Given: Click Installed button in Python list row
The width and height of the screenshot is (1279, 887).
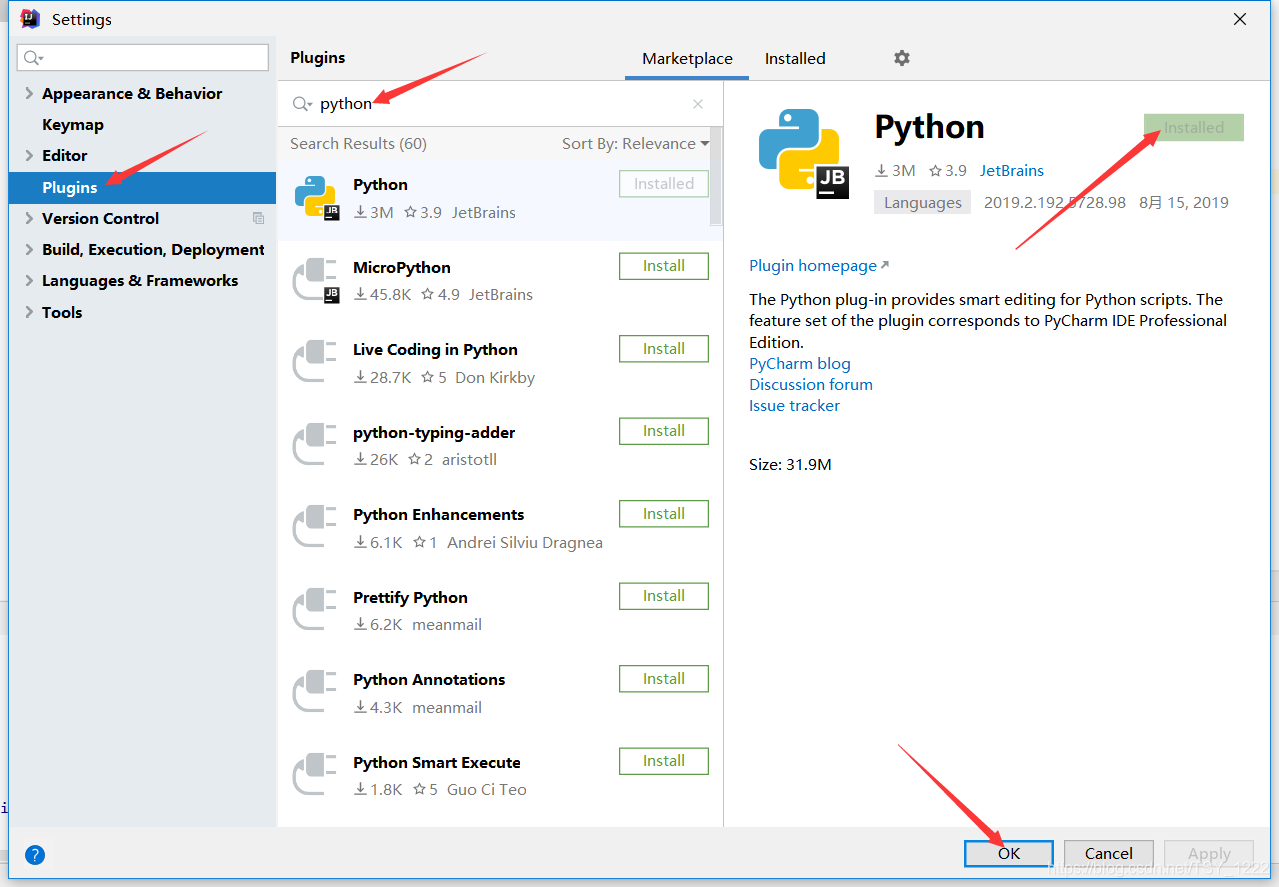Looking at the screenshot, I should point(664,184).
